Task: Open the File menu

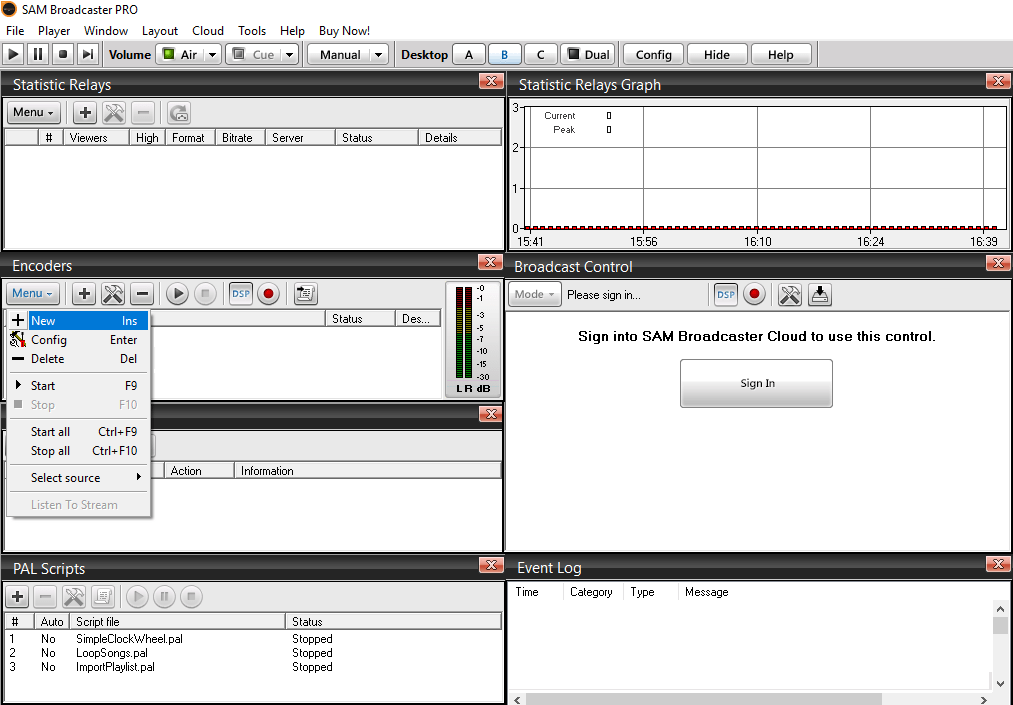Action: pos(15,30)
